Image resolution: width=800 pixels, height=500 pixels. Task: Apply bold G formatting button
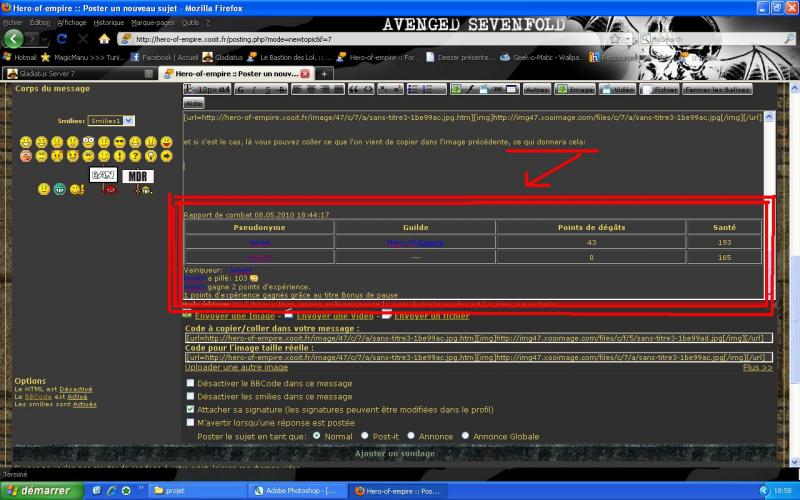pos(241,89)
